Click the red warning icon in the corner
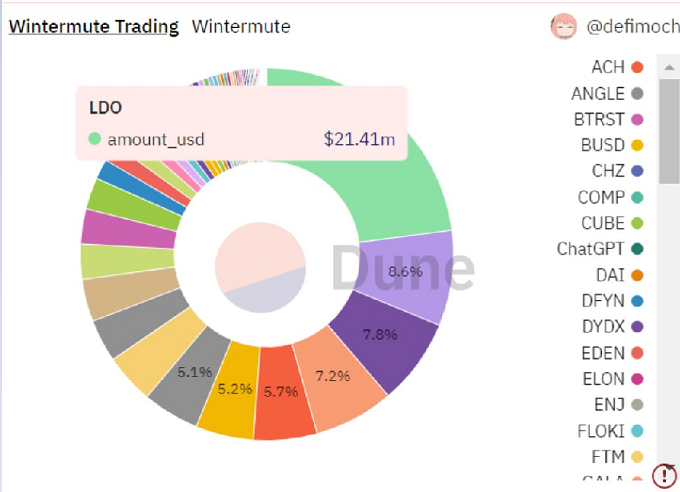The width and height of the screenshot is (680, 492). (664, 476)
